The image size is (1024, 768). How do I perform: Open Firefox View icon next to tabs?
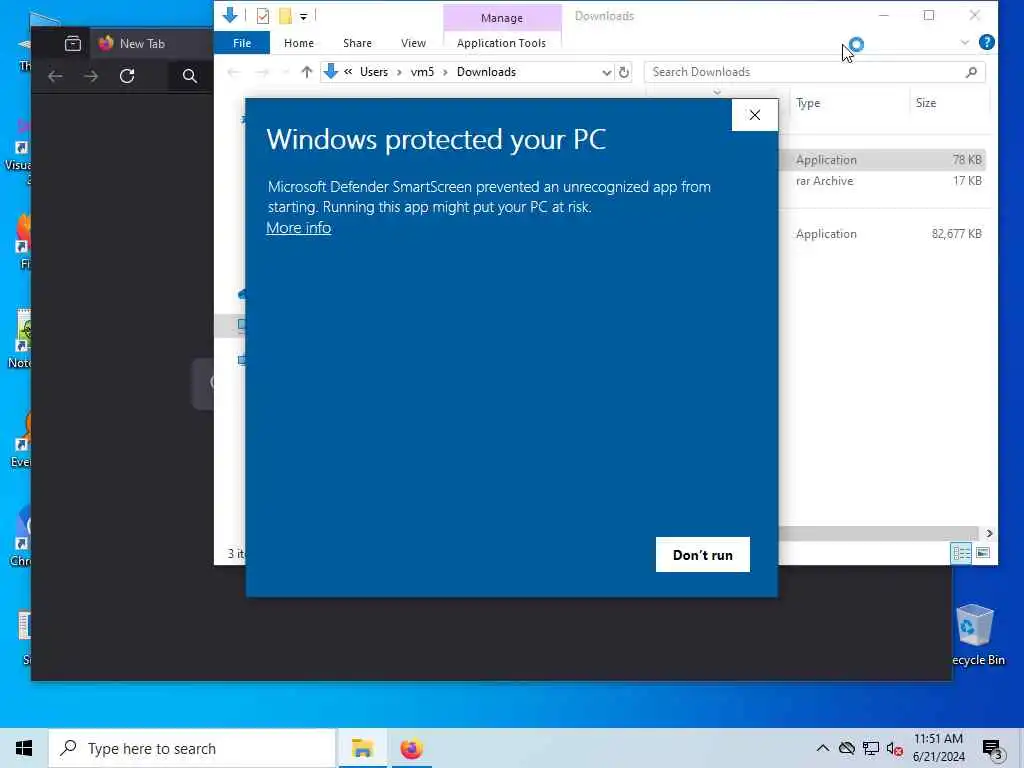[72, 44]
